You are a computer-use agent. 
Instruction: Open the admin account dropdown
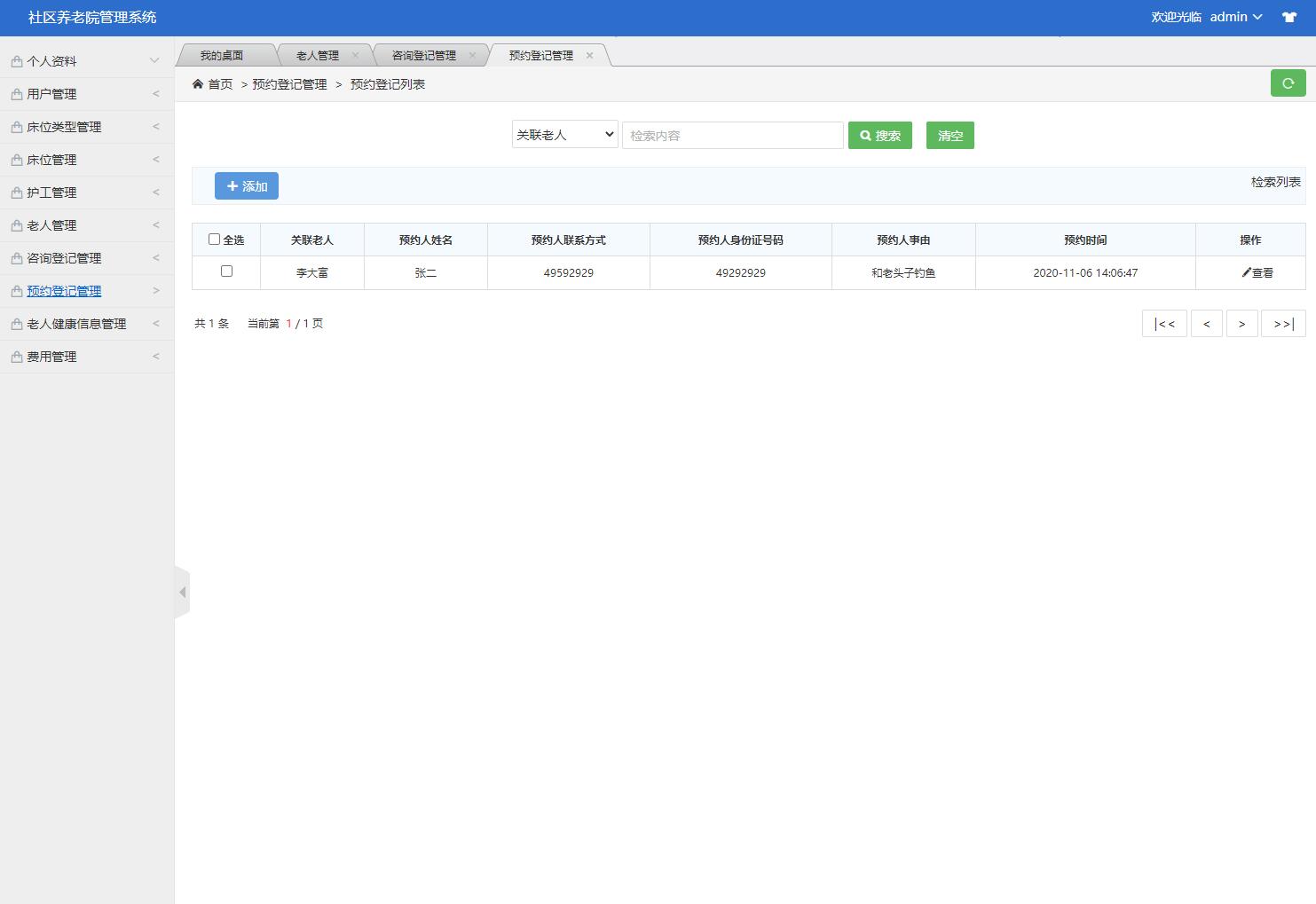coord(1235,17)
